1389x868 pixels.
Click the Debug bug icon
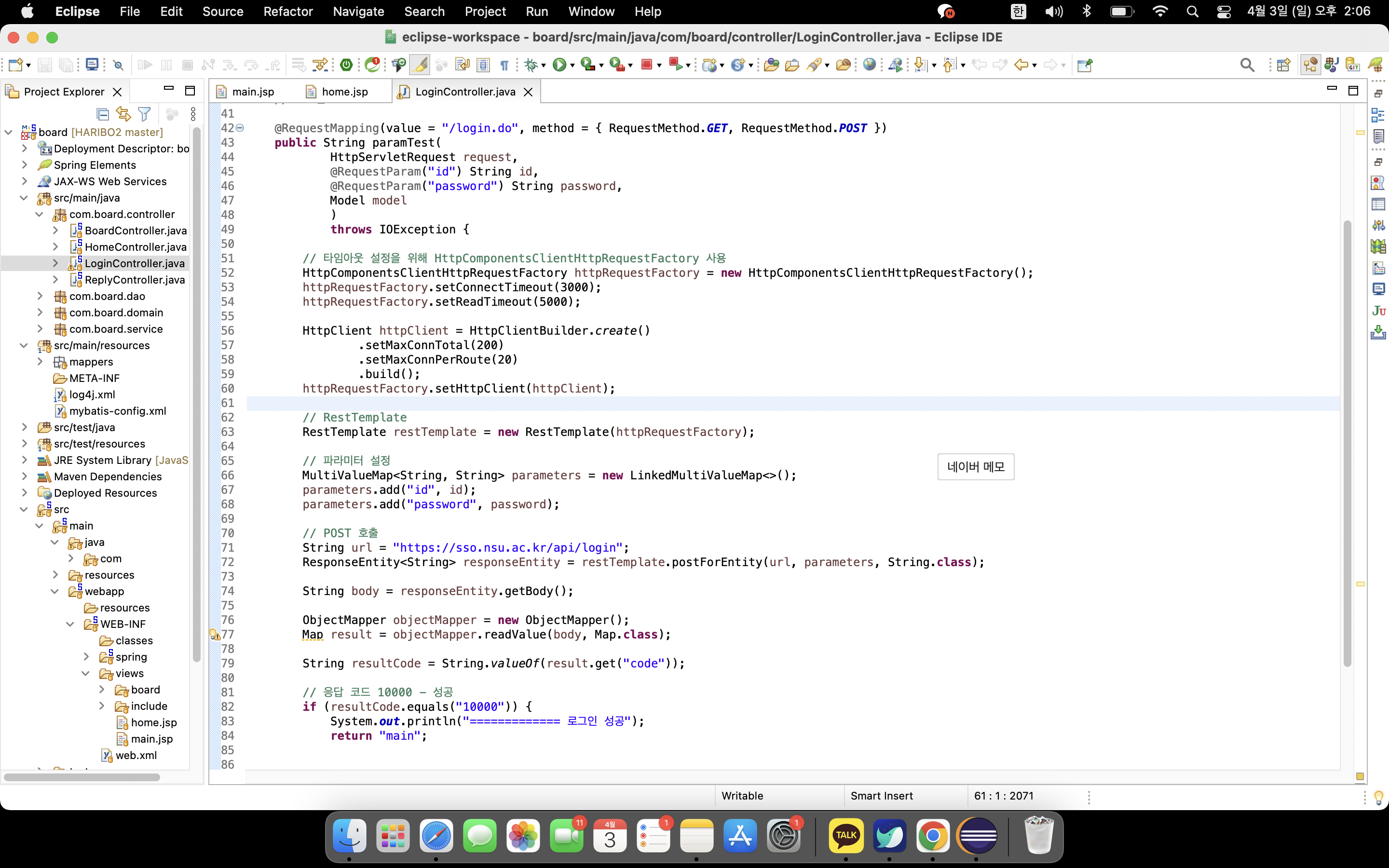pyautogui.click(x=531, y=65)
